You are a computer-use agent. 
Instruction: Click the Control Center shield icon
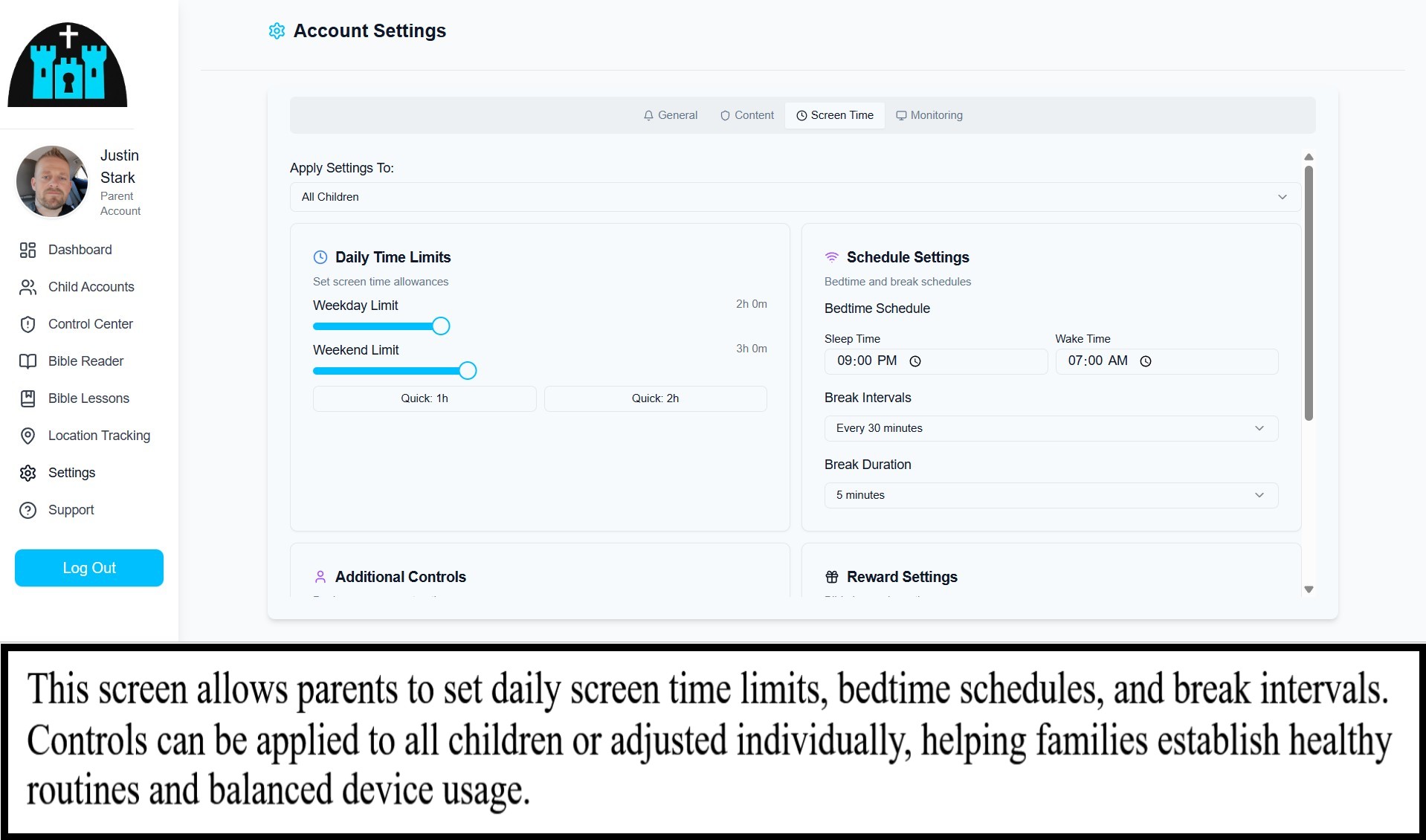[28, 325]
